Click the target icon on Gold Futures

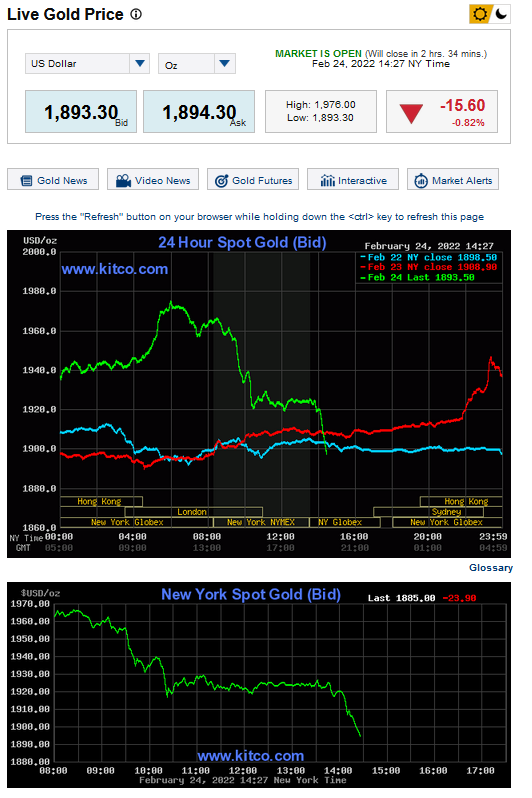(x=221, y=181)
